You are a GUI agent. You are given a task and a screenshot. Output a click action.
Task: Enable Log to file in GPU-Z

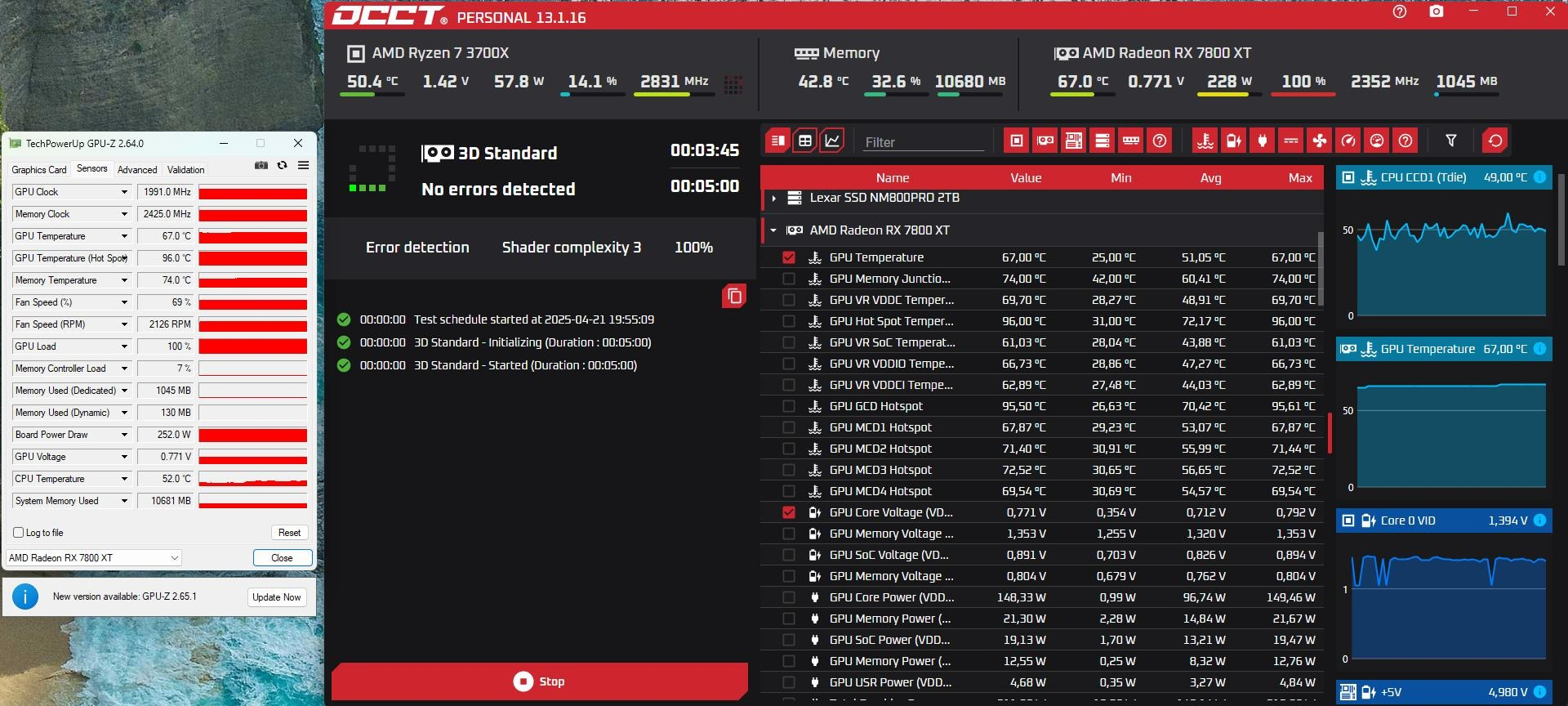pos(18,533)
